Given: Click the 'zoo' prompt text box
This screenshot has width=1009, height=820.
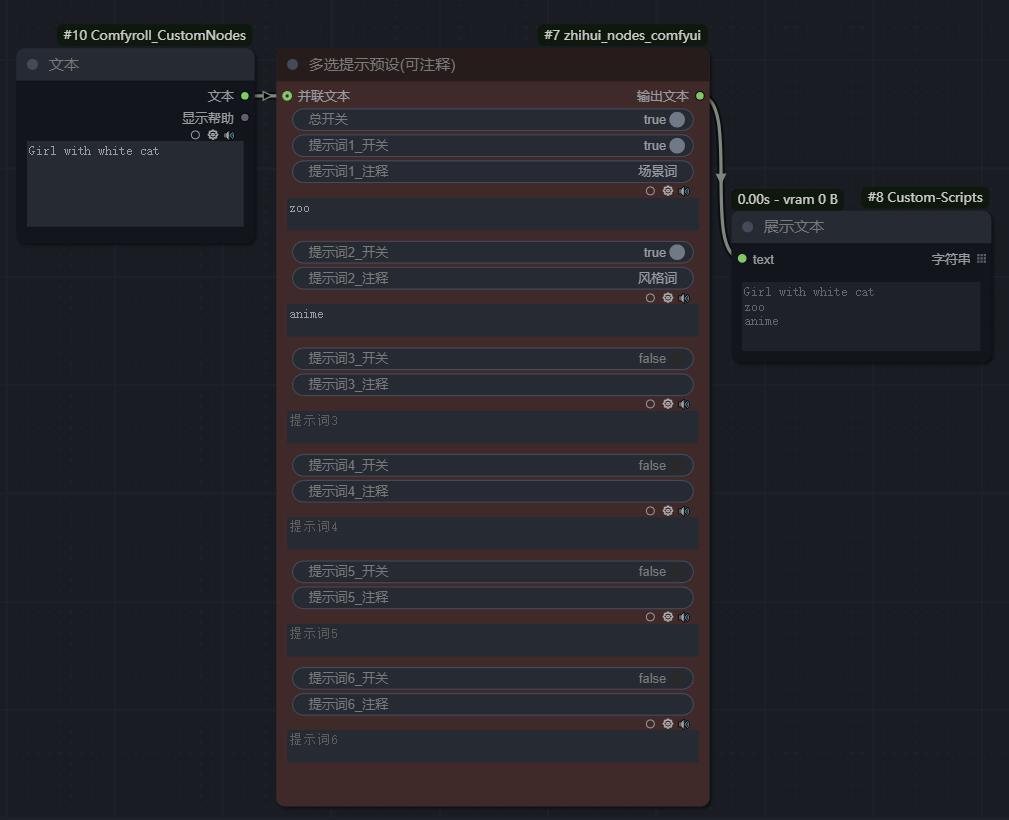Looking at the screenshot, I should coord(493,214).
